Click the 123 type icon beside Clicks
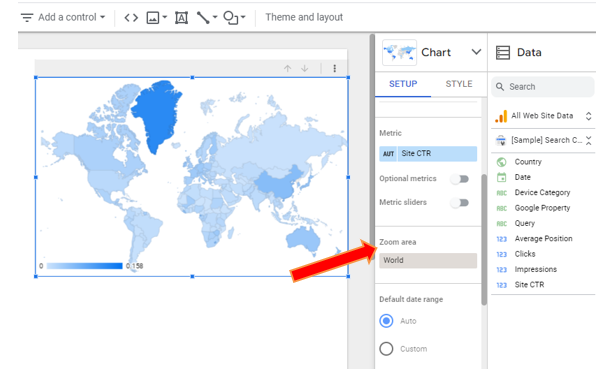The image size is (599, 370). tap(502, 254)
